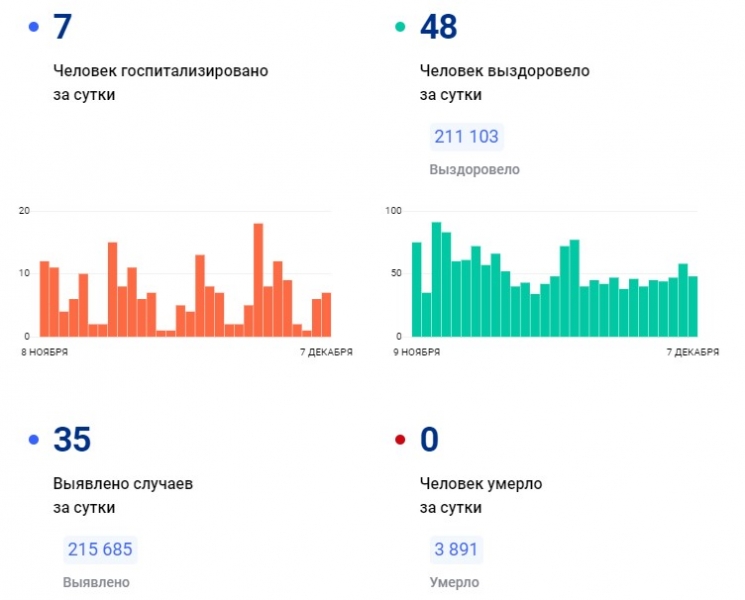The height and width of the screenshot is (600, 745).
Task: Click the blue dot beside number 7
Action: click(34, 27)
